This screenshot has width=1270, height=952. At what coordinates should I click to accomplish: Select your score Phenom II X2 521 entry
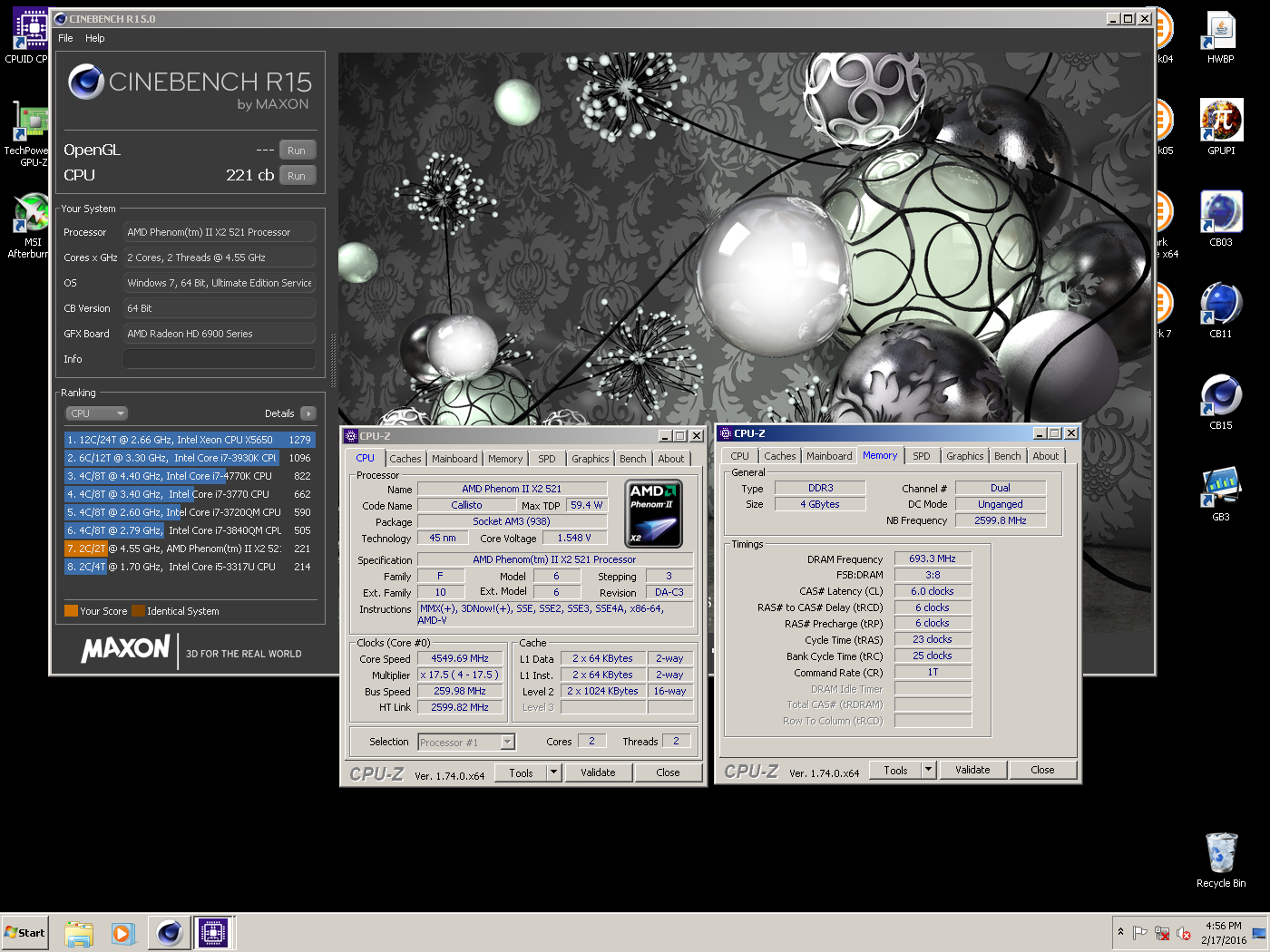pyautogui.click(x=190, y=549)
